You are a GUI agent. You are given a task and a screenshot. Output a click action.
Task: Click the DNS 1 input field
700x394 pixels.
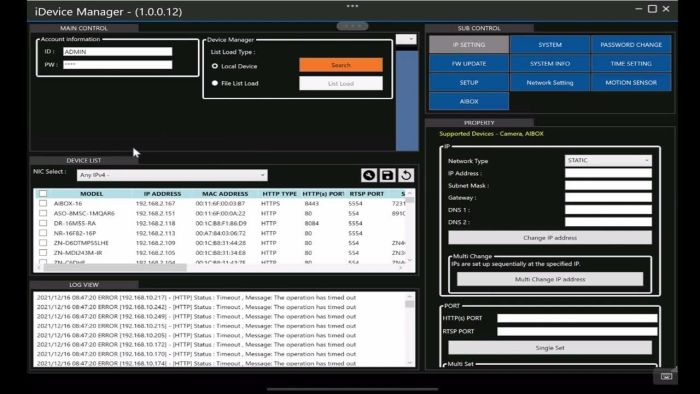pyautogui.click(x=608, y=209)
